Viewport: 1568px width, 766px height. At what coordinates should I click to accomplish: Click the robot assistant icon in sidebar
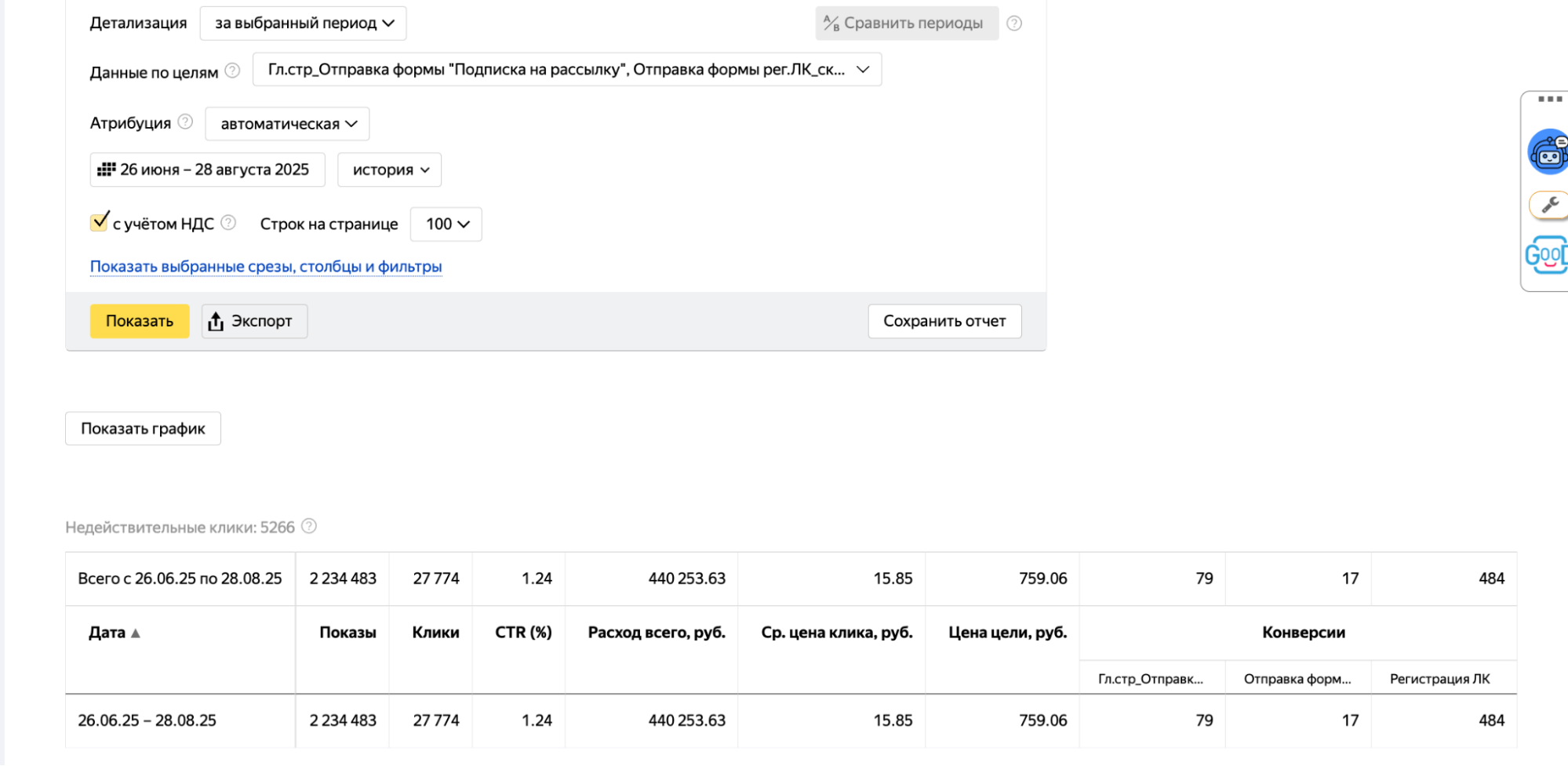1548,152
